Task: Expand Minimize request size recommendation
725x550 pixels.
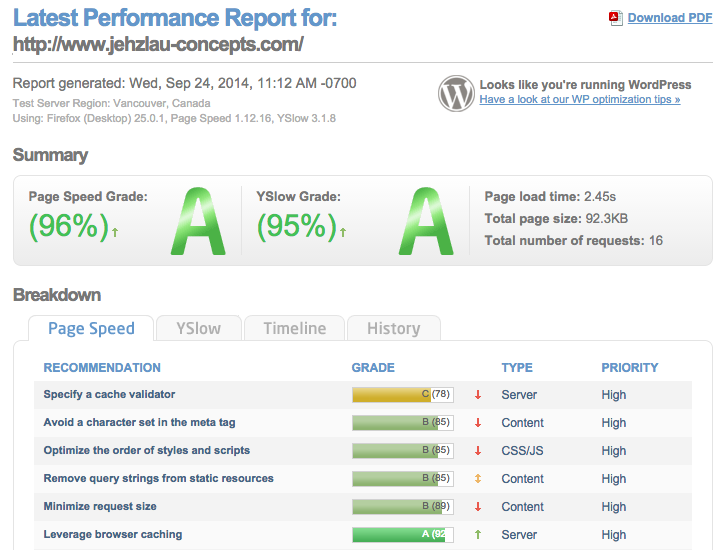Action: click(x=100, y=507)
